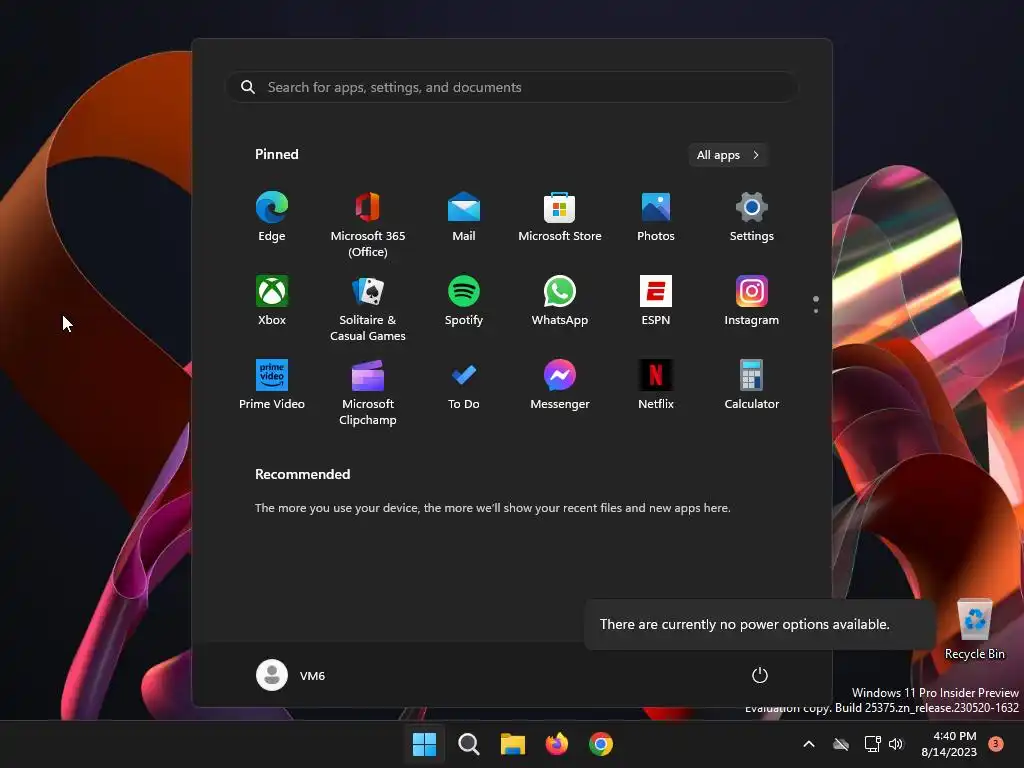Screen dimensions: 1024x768
Task: Launch Netflix
Action: pyautogui.click(x=656, y=385)
